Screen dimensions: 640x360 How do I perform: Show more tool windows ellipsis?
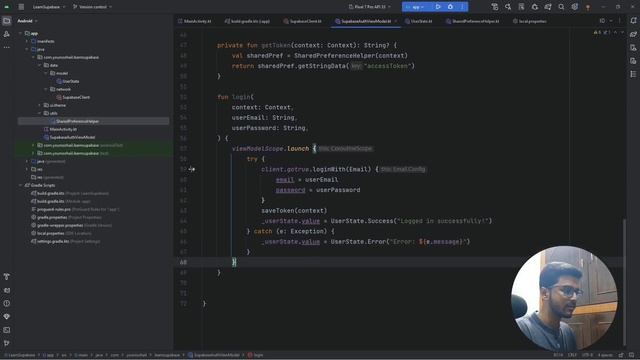(7, 47)
